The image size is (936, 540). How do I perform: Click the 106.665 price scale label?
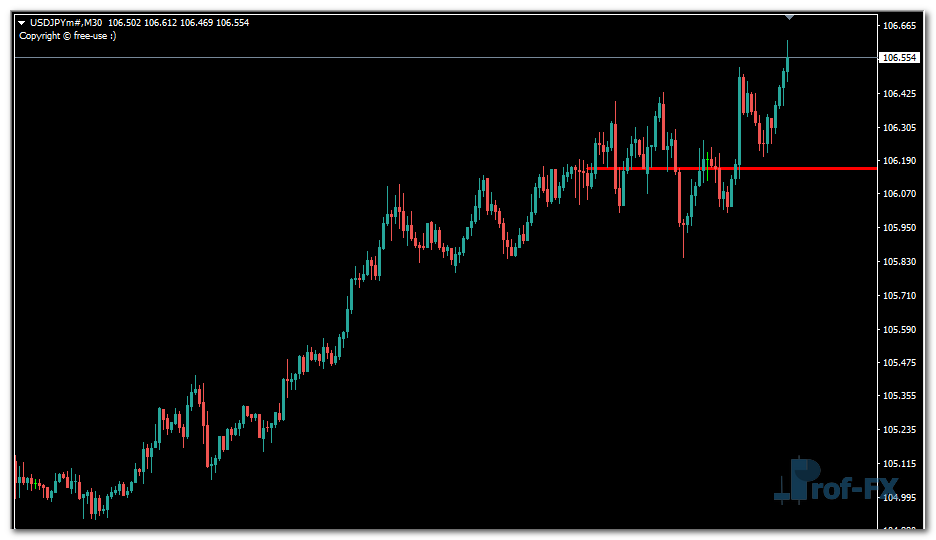899,26
